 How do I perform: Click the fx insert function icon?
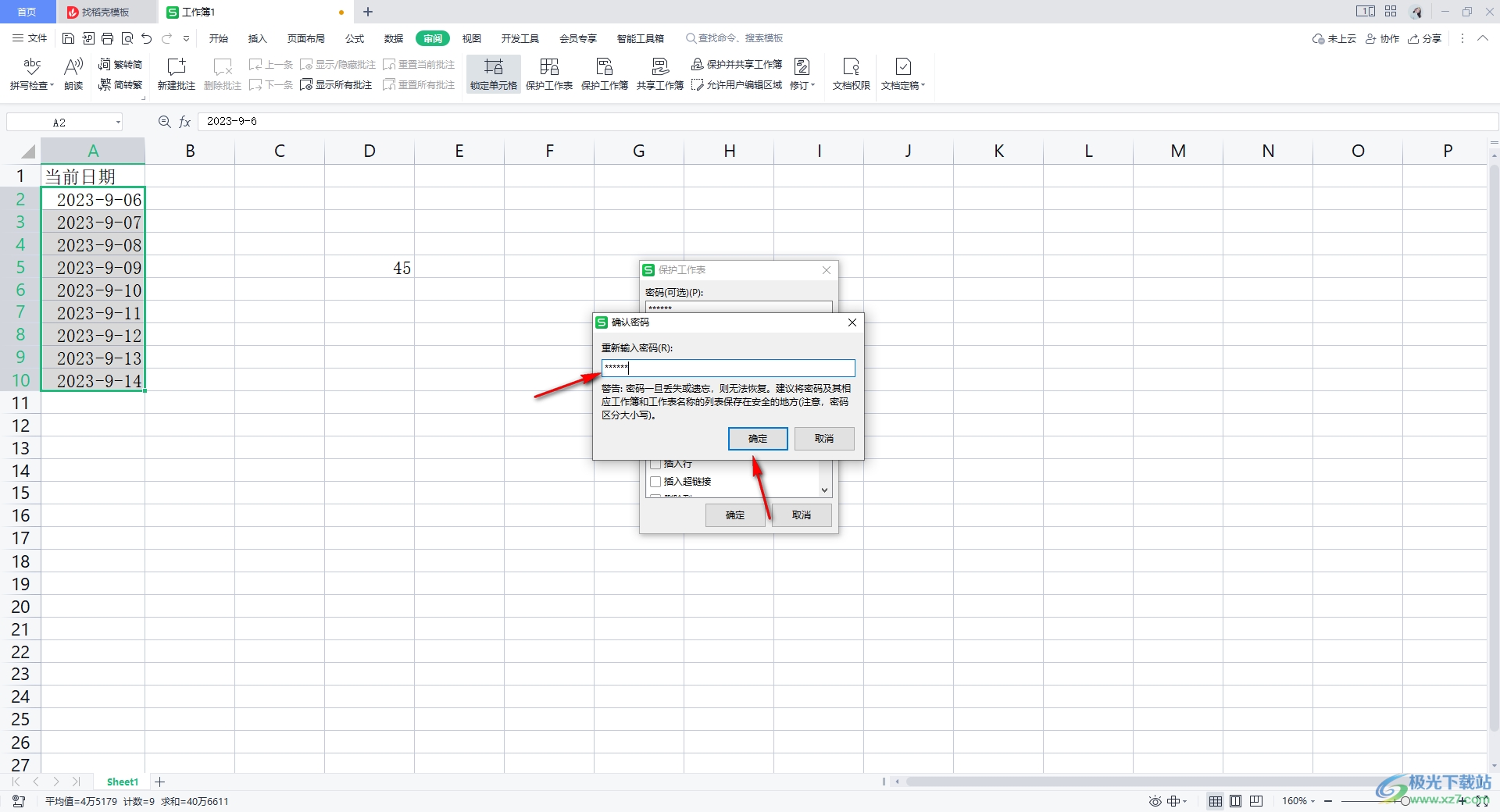(x=185, y=122)
